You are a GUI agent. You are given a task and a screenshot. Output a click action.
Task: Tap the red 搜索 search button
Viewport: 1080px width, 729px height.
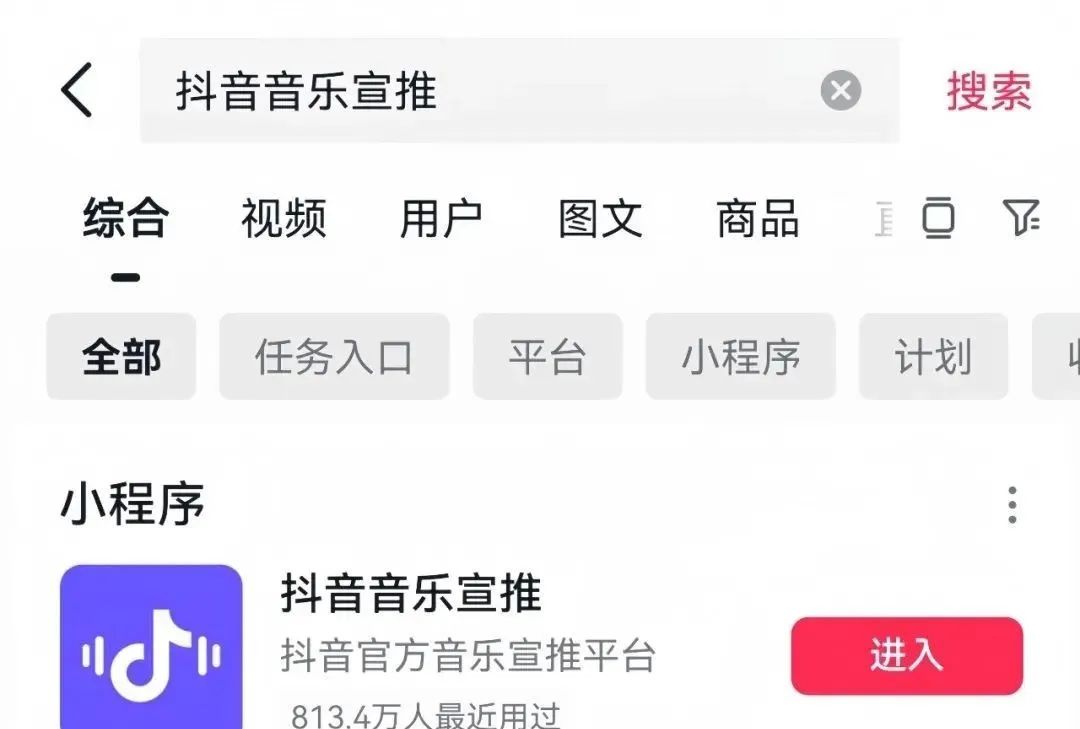(x=989, y=91)
